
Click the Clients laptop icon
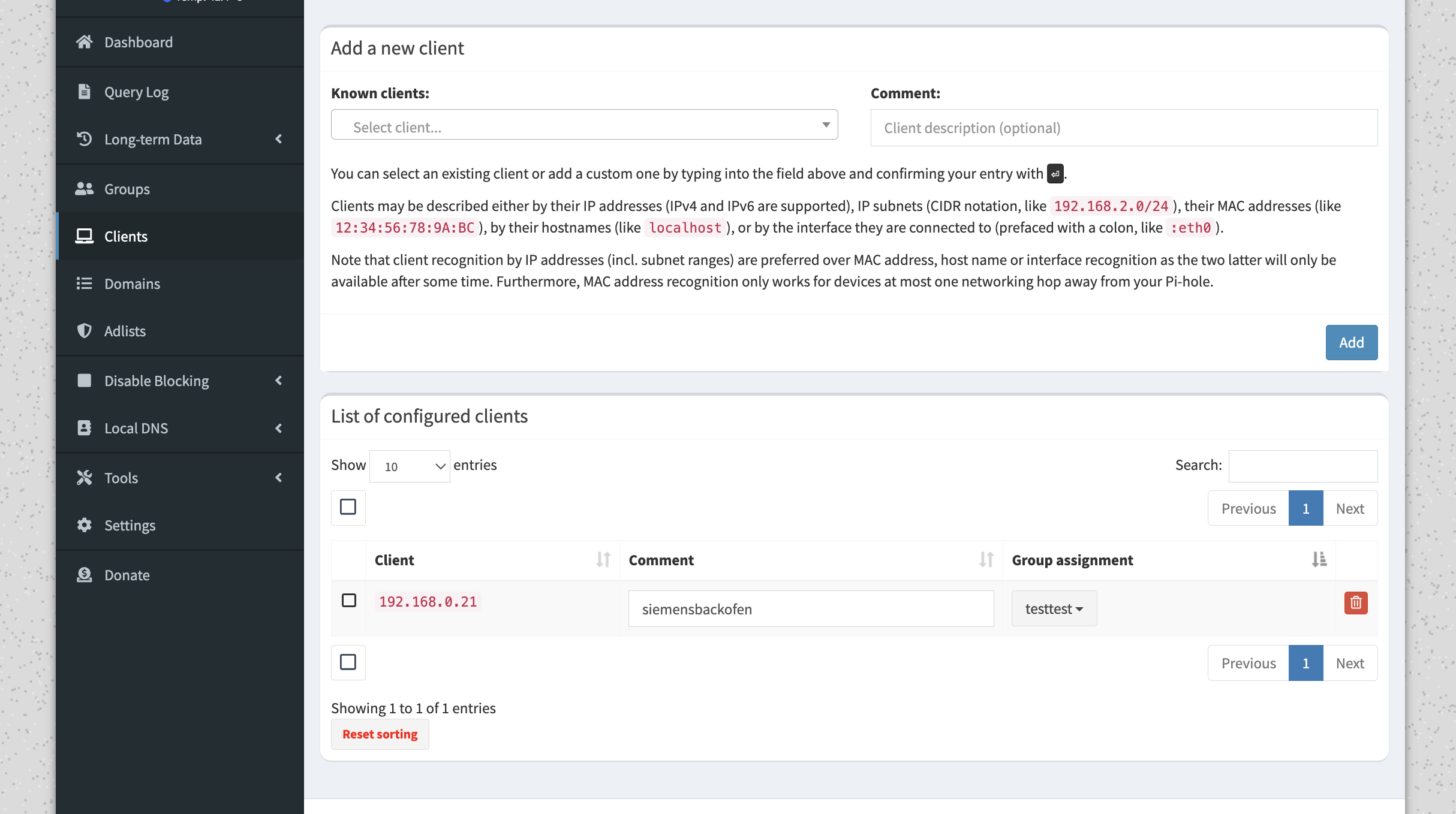(85, 236)
